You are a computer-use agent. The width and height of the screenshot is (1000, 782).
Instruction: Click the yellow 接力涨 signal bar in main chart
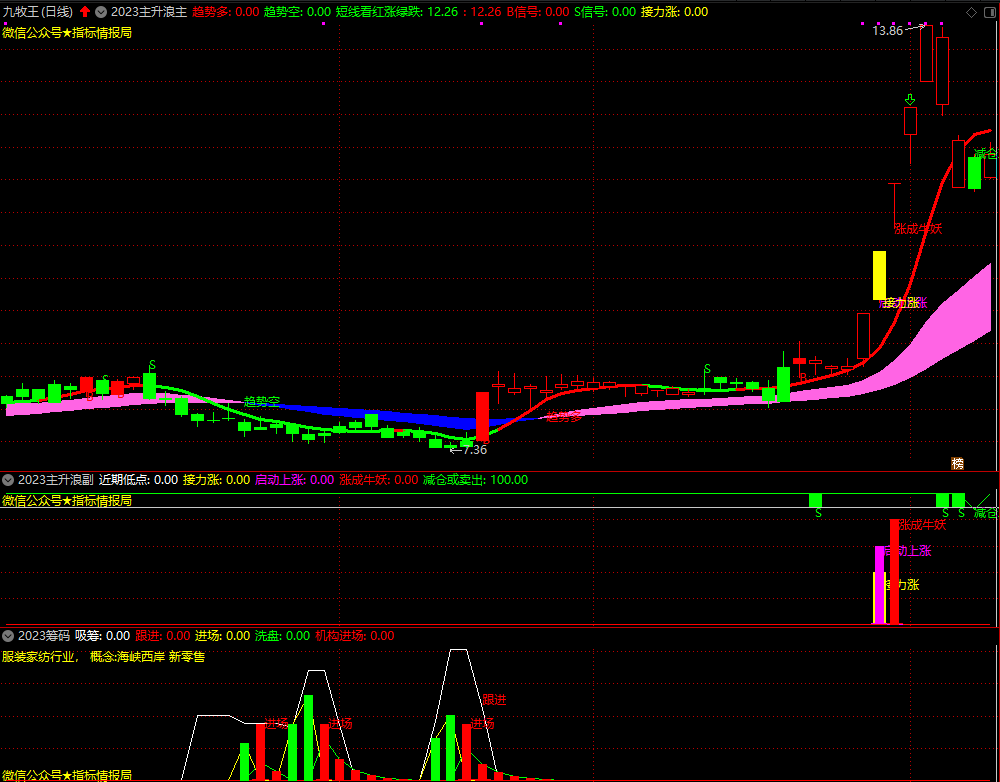(879, 275)
